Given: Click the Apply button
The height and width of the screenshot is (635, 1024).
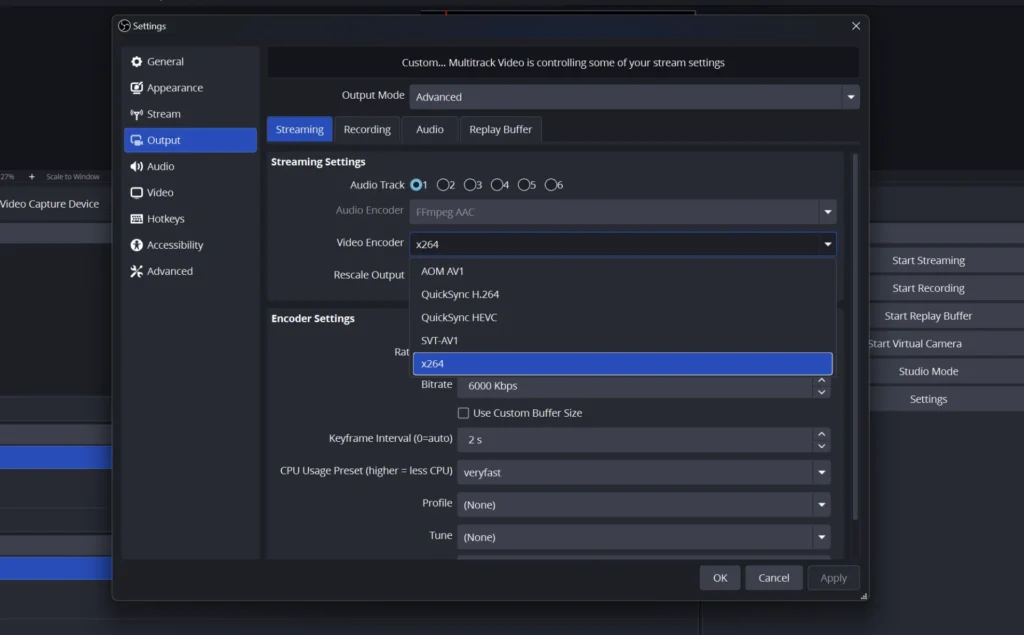Looking at the screenshot, I should click(833, 578).
